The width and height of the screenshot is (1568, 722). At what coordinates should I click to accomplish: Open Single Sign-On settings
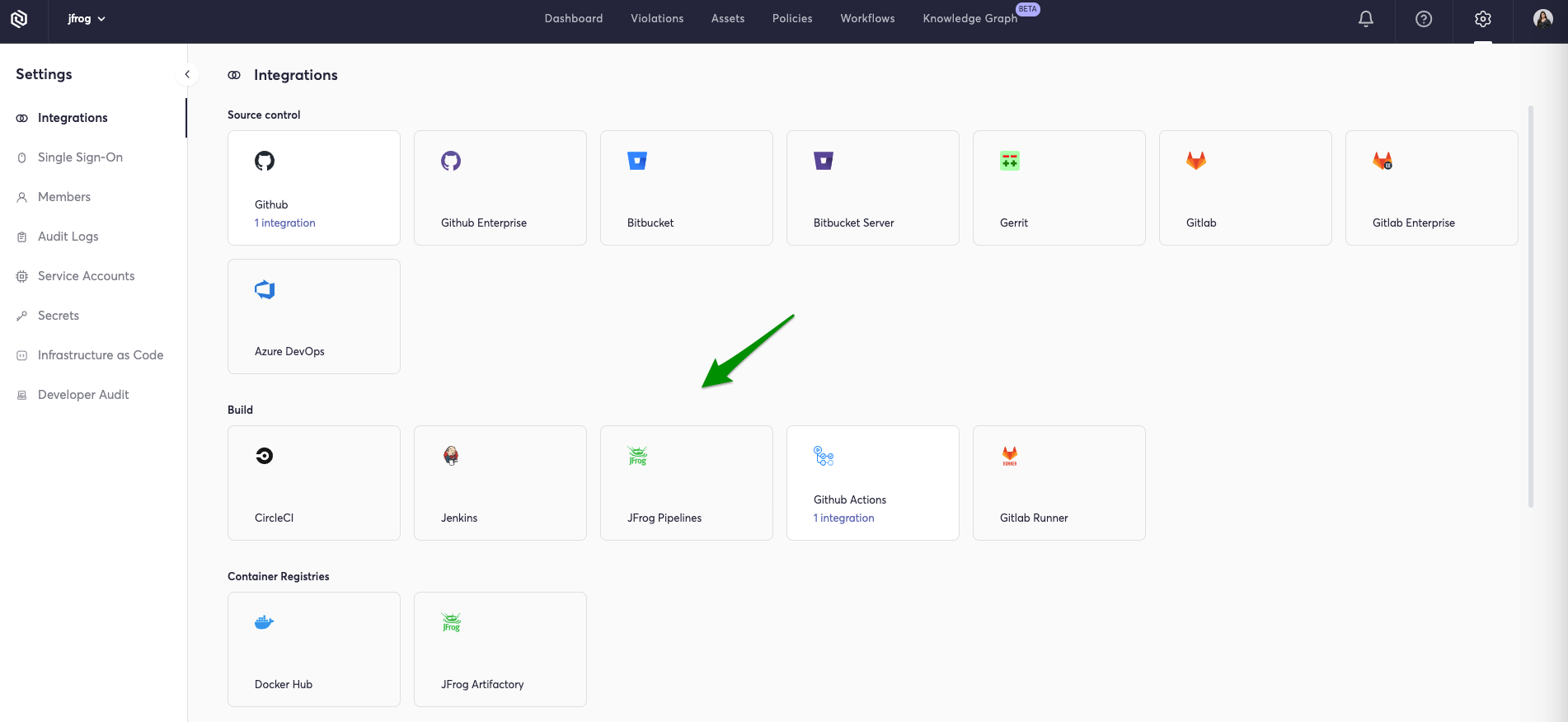[x=80, y=157]
